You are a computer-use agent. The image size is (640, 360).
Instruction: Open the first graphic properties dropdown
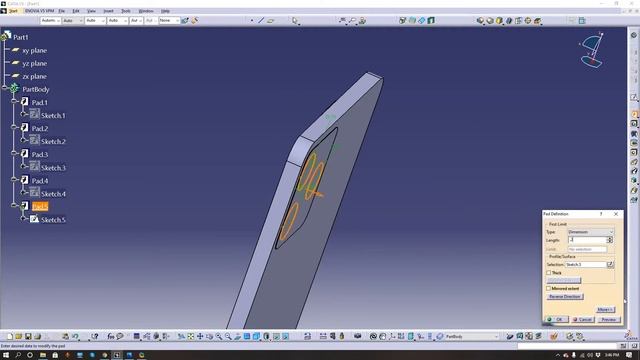click(50, 20)
